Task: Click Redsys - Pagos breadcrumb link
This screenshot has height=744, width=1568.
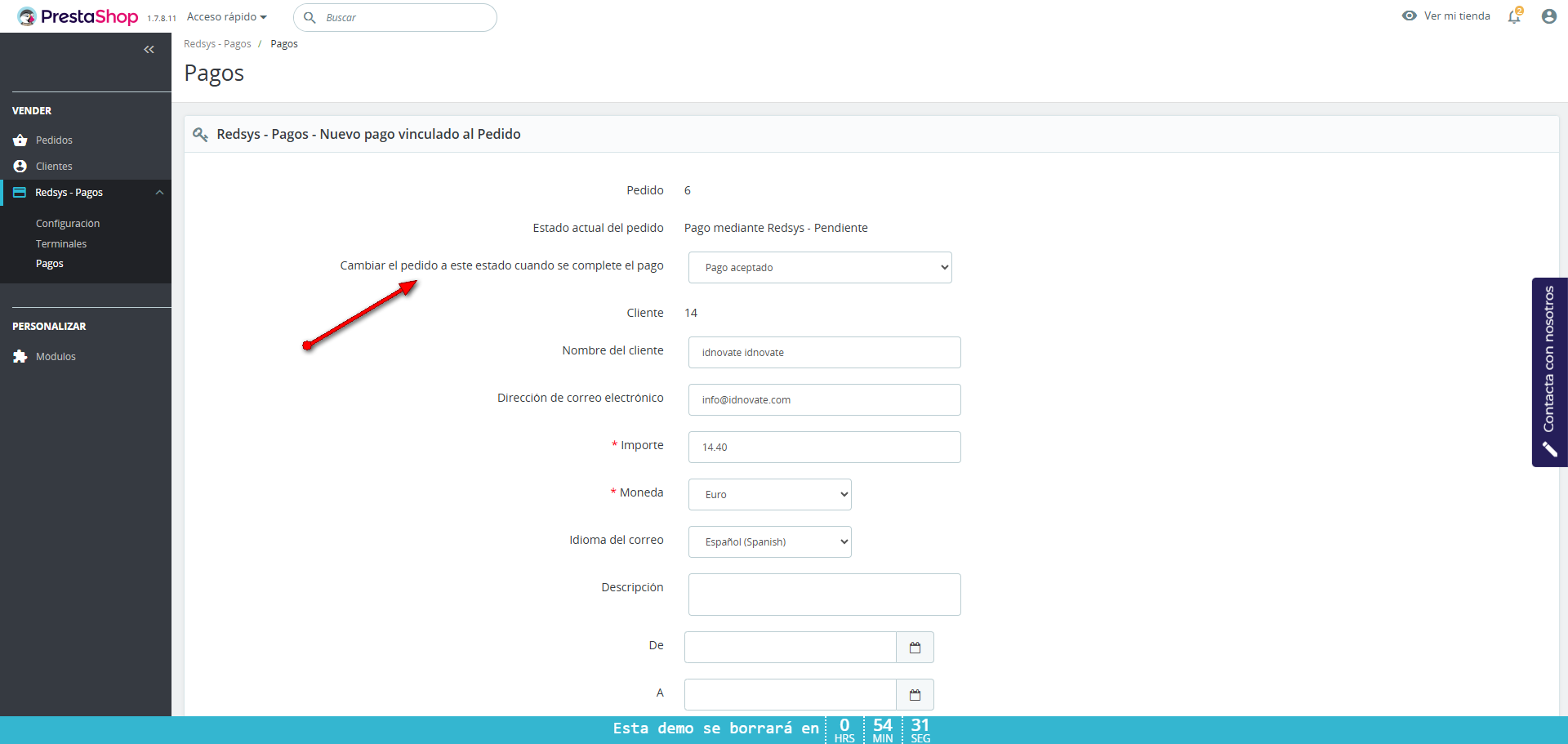Action: pos(217,44)
